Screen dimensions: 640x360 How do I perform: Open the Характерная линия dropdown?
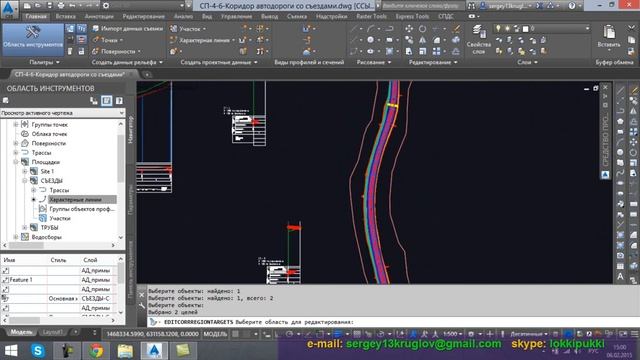coord(202,40)
